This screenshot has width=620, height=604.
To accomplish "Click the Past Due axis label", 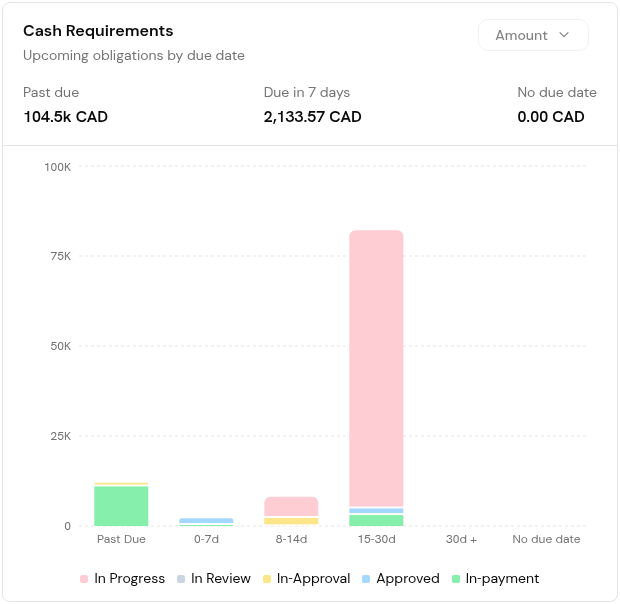I will click(121, 539).
